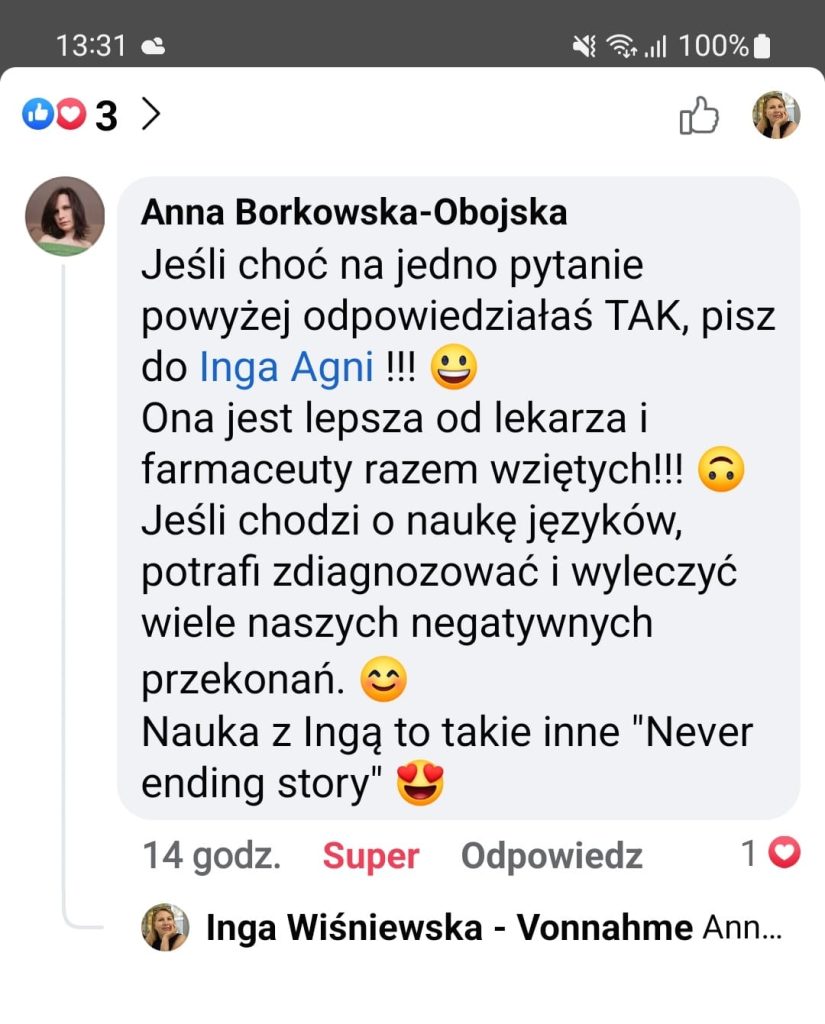The image size is (825, 1024).
Task: Tap the Wi-Fi status bar icon
Action: (620, 46)
